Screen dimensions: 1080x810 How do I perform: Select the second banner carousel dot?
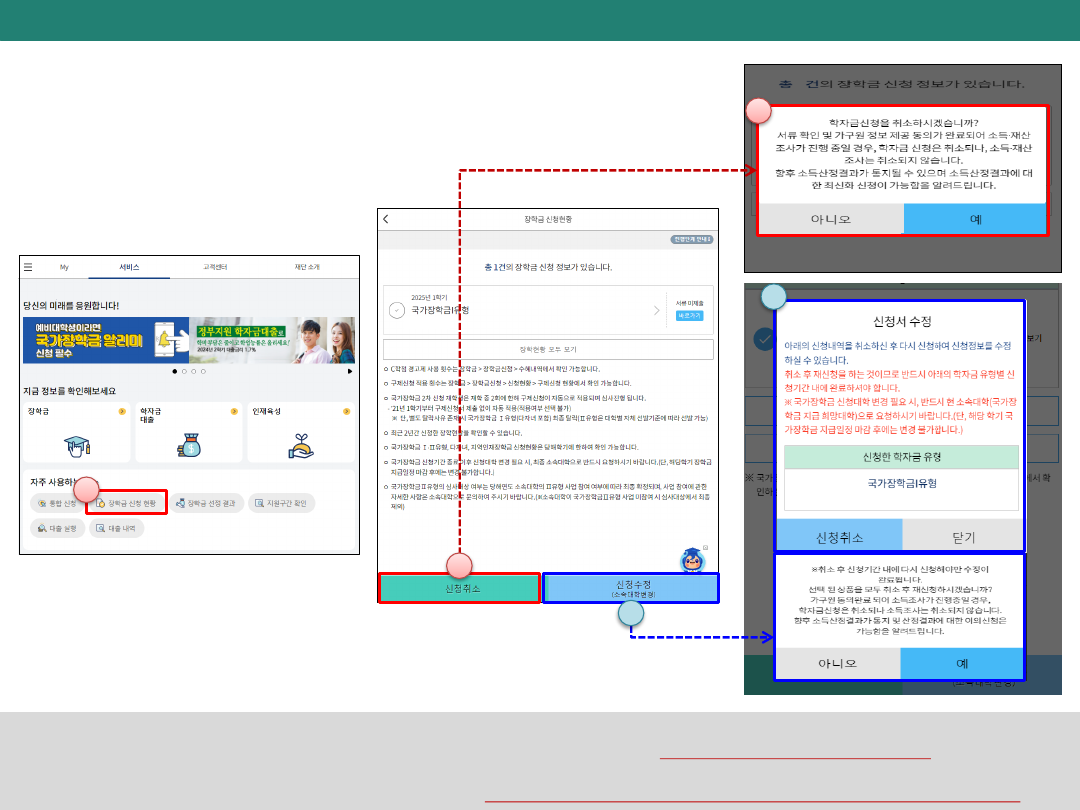(183, 371)
